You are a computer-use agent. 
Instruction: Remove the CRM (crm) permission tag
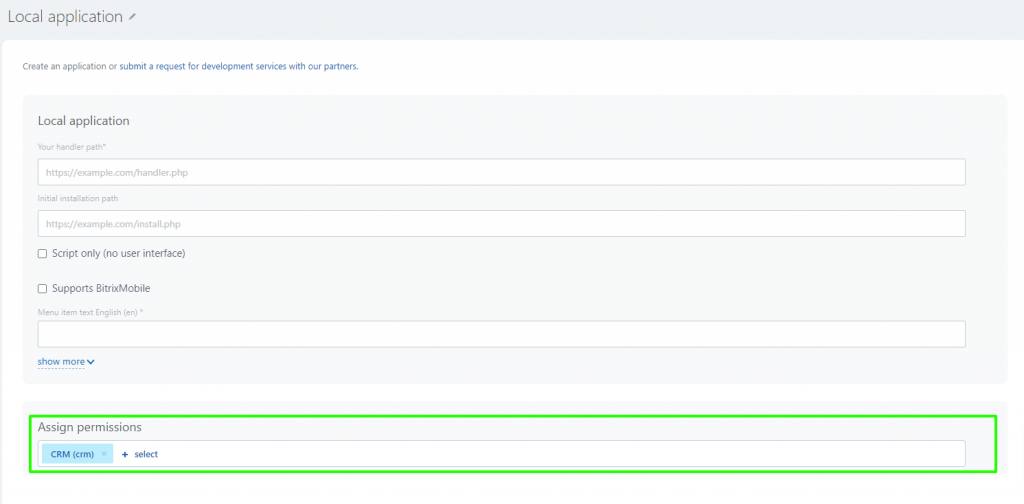pyautogui.click(x=104, y=454)
